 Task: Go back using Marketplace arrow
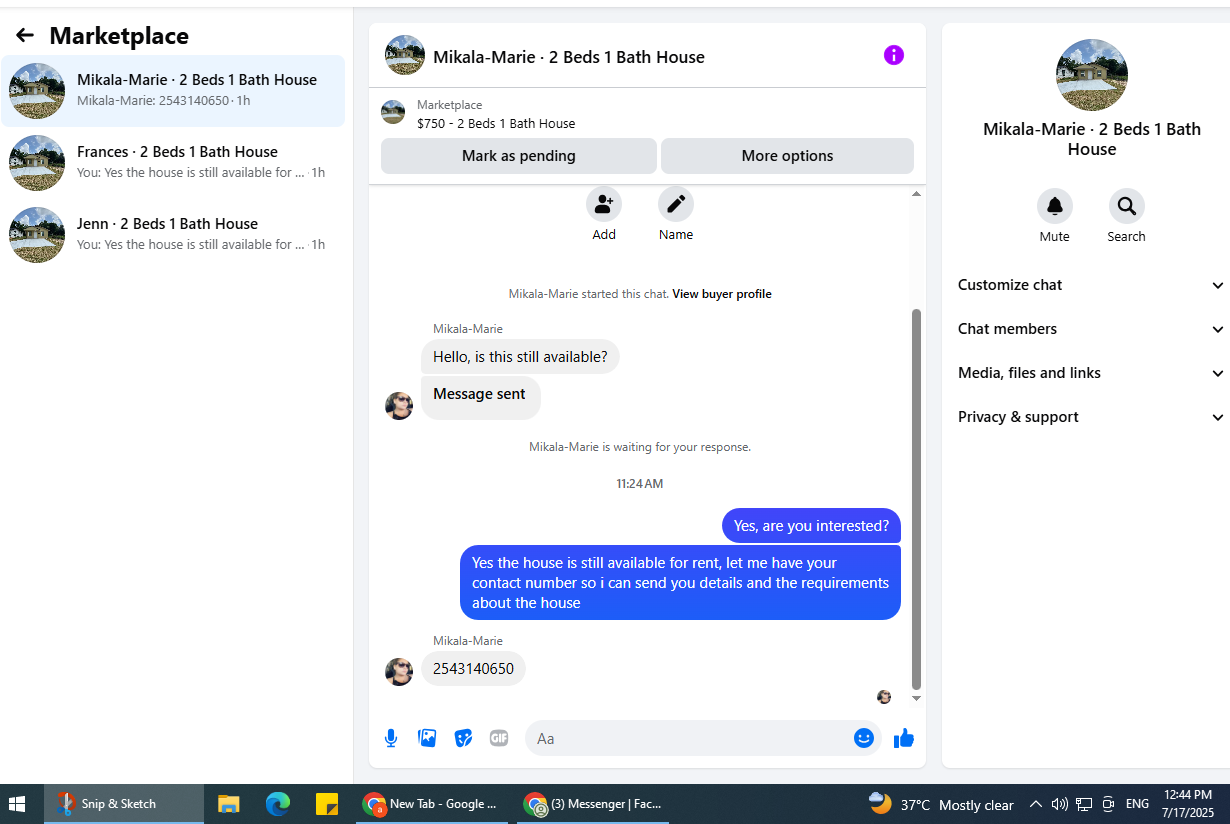25,36
